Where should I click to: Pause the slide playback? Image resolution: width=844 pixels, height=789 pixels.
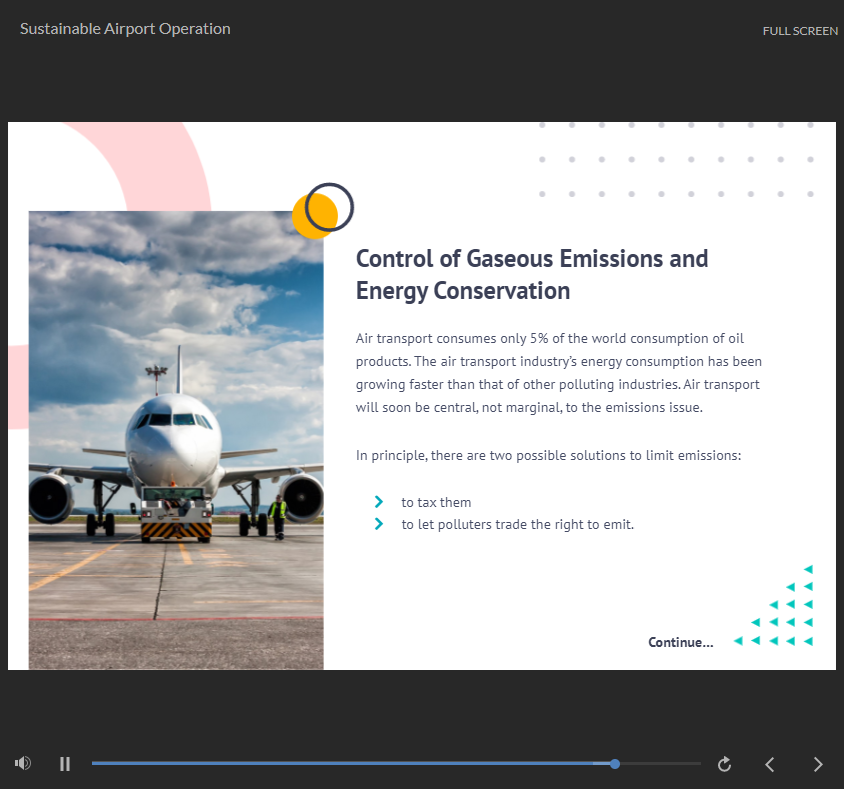click(65, 764)
